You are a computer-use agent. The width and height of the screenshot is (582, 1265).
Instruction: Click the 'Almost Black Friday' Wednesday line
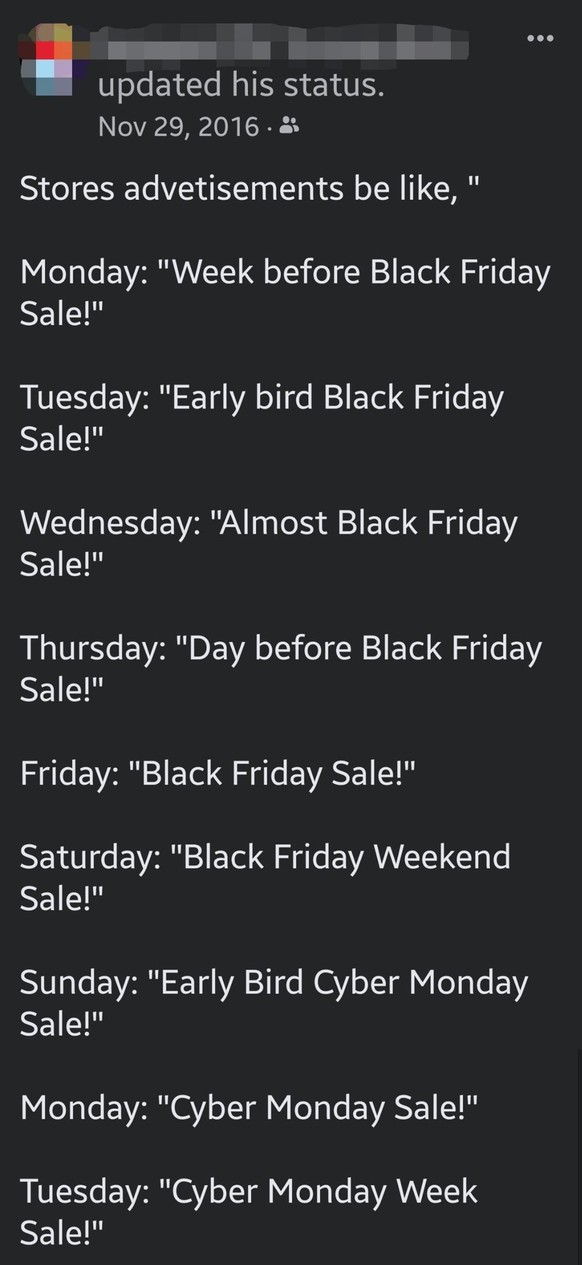(x=269, y=543)
